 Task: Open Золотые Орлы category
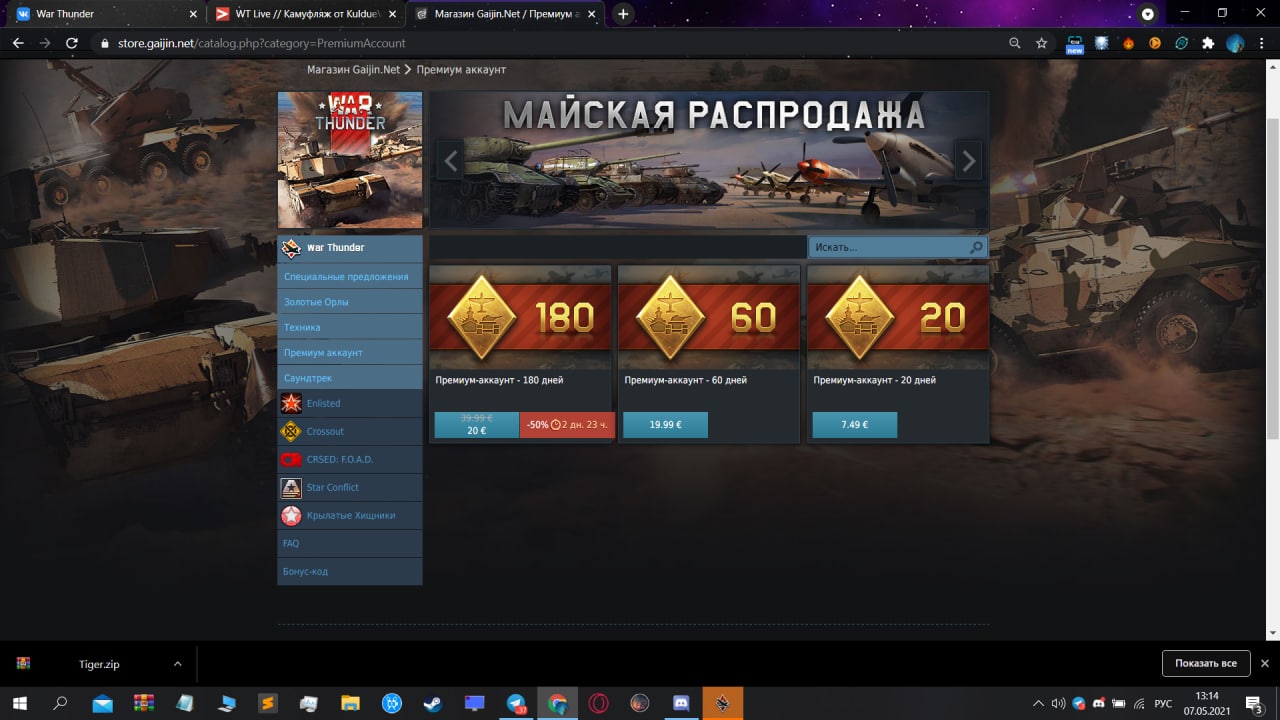click(350, 302)
